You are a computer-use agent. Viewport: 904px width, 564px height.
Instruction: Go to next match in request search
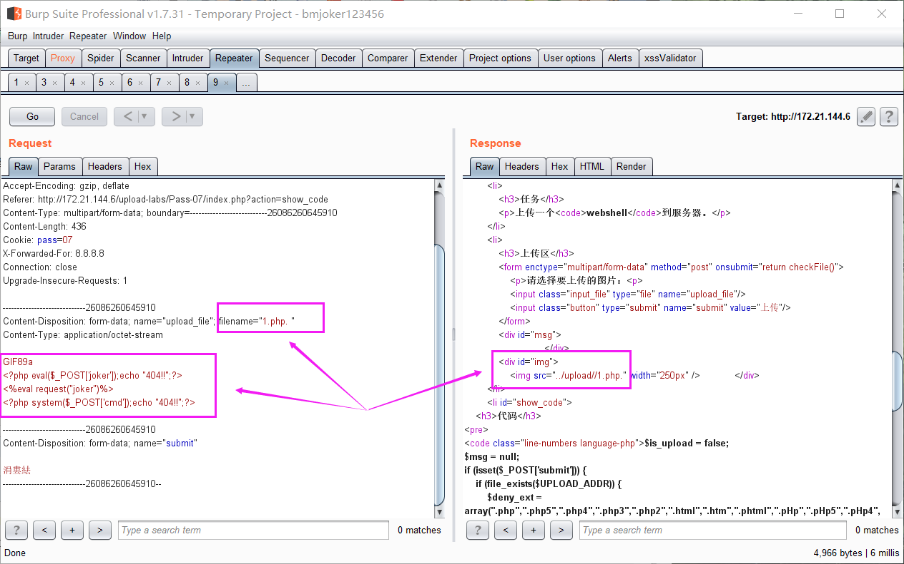coord(100,529)
